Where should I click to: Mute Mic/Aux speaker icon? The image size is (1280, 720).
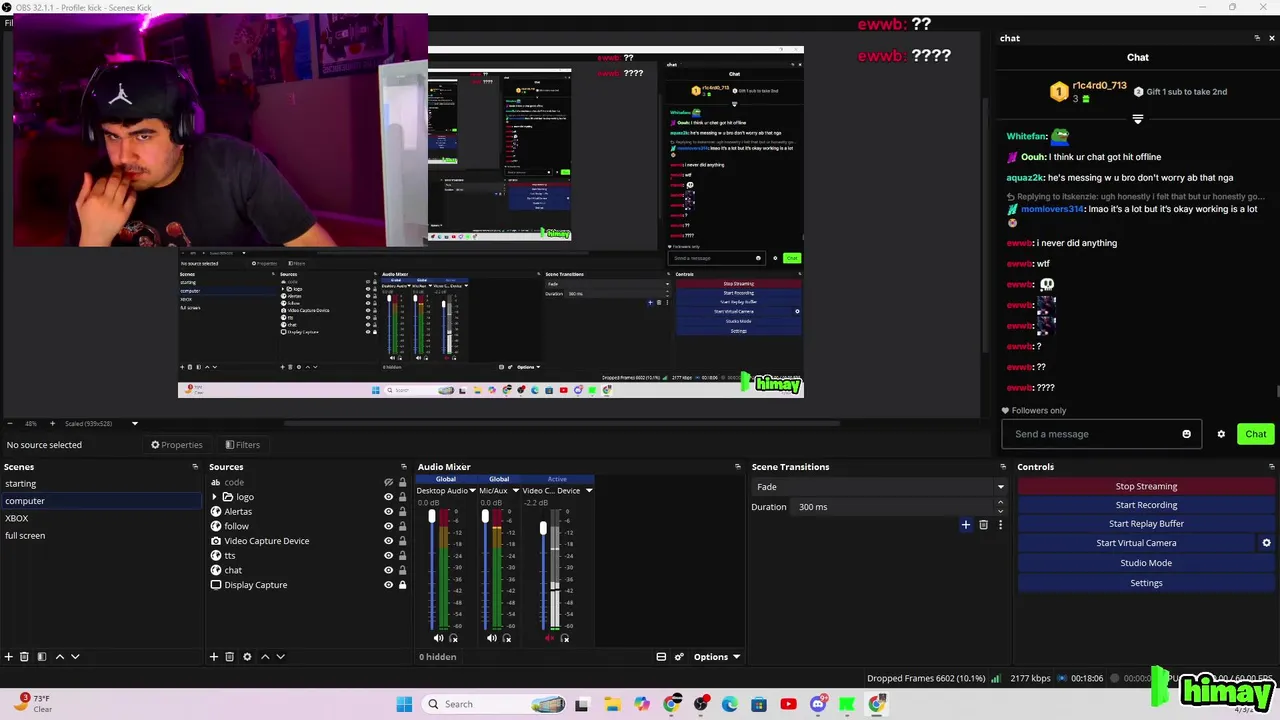491,638
